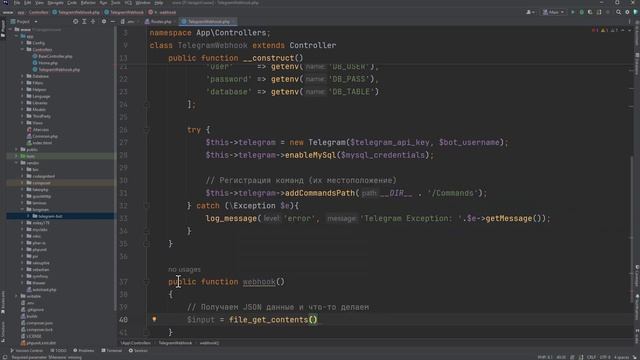
Task: Open Terminal tool window
Action: point(111,351)
